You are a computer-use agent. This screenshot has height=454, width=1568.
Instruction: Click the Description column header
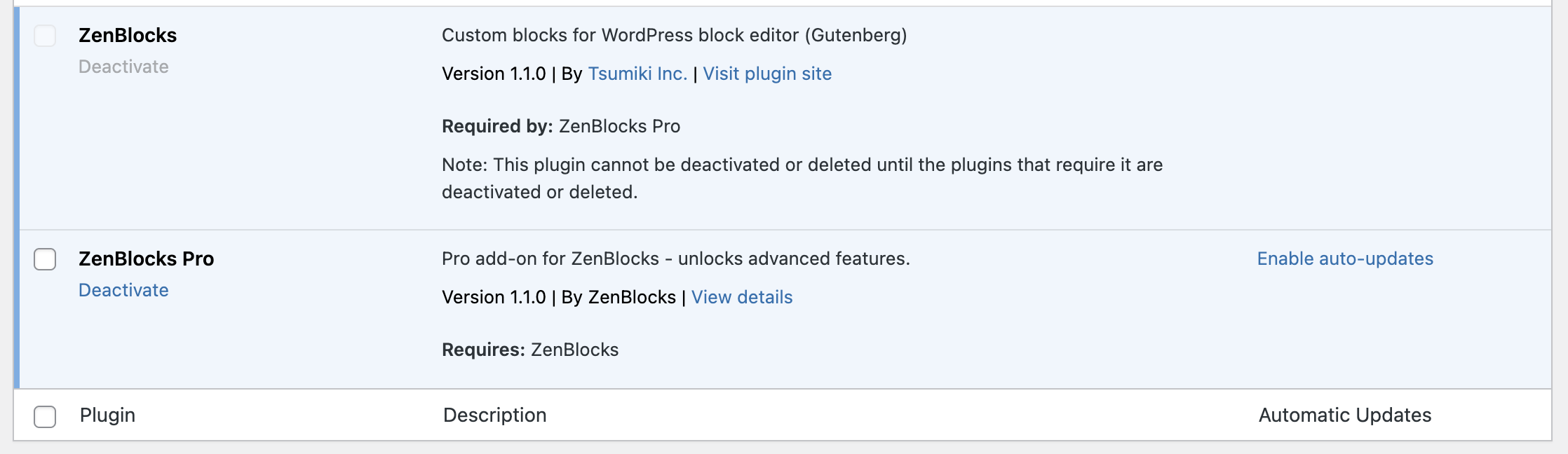[x=494, y=415]
